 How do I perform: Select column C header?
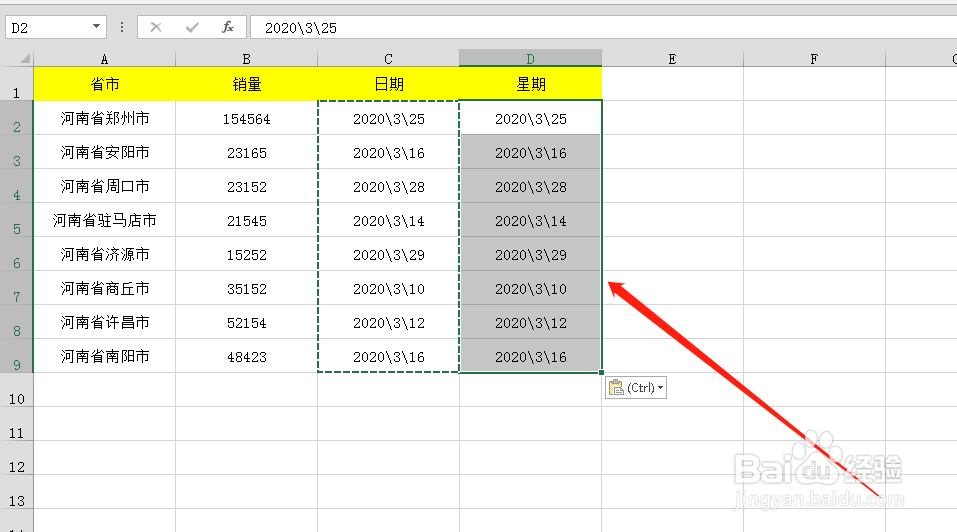(x=388, y=59)
